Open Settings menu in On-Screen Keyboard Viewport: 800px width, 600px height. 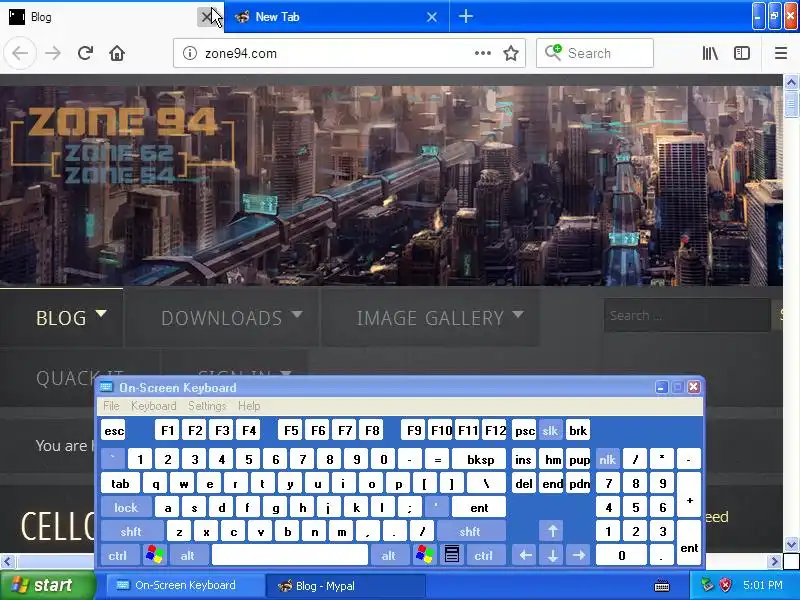click(x=207, y=406)
